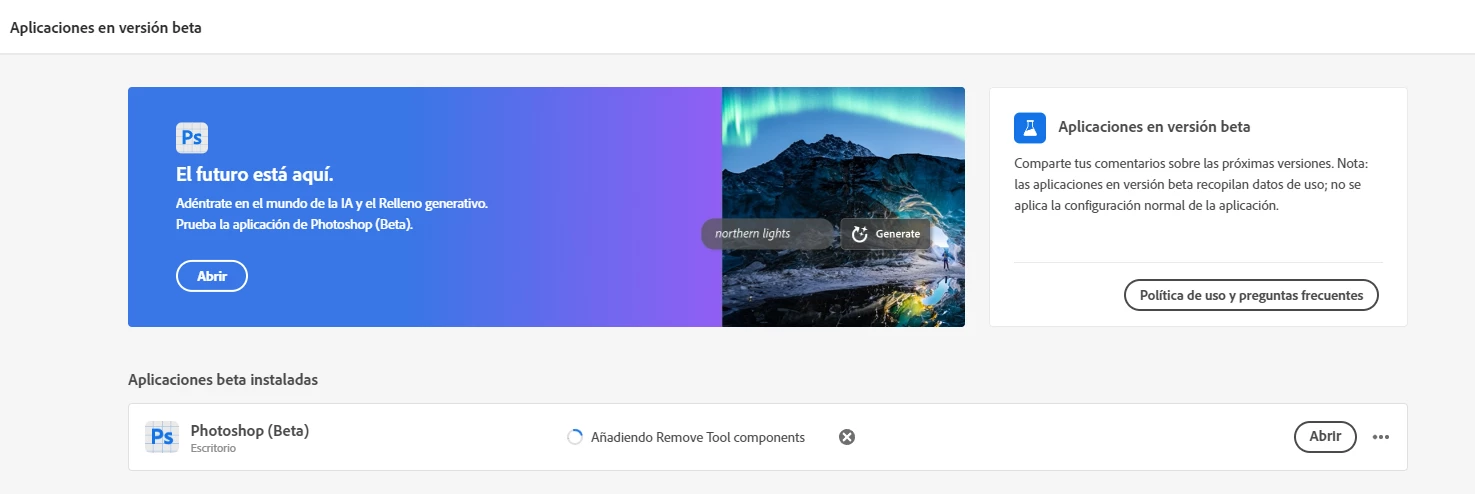Viewport: 1475px width, 494px height.
Task: Click the 'Escritorio' label under Photoshop (Beta)
Action: pyautogui.click(x=213, y=449)
